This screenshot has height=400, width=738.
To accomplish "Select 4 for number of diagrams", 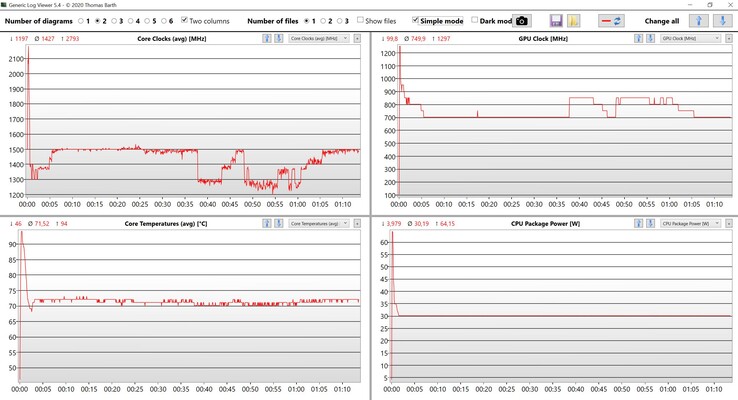I will tap(131, 20).
